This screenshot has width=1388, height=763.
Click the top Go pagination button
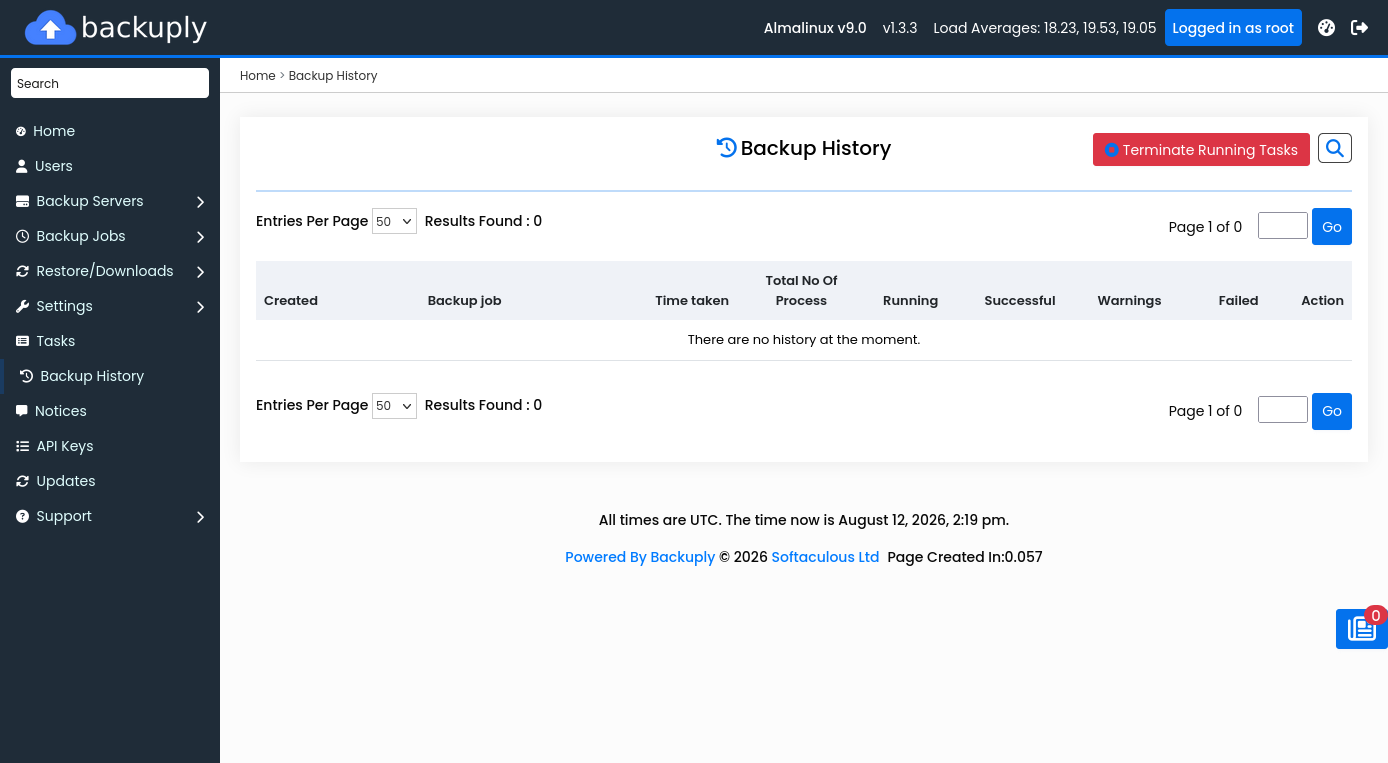pos(1332,227)
